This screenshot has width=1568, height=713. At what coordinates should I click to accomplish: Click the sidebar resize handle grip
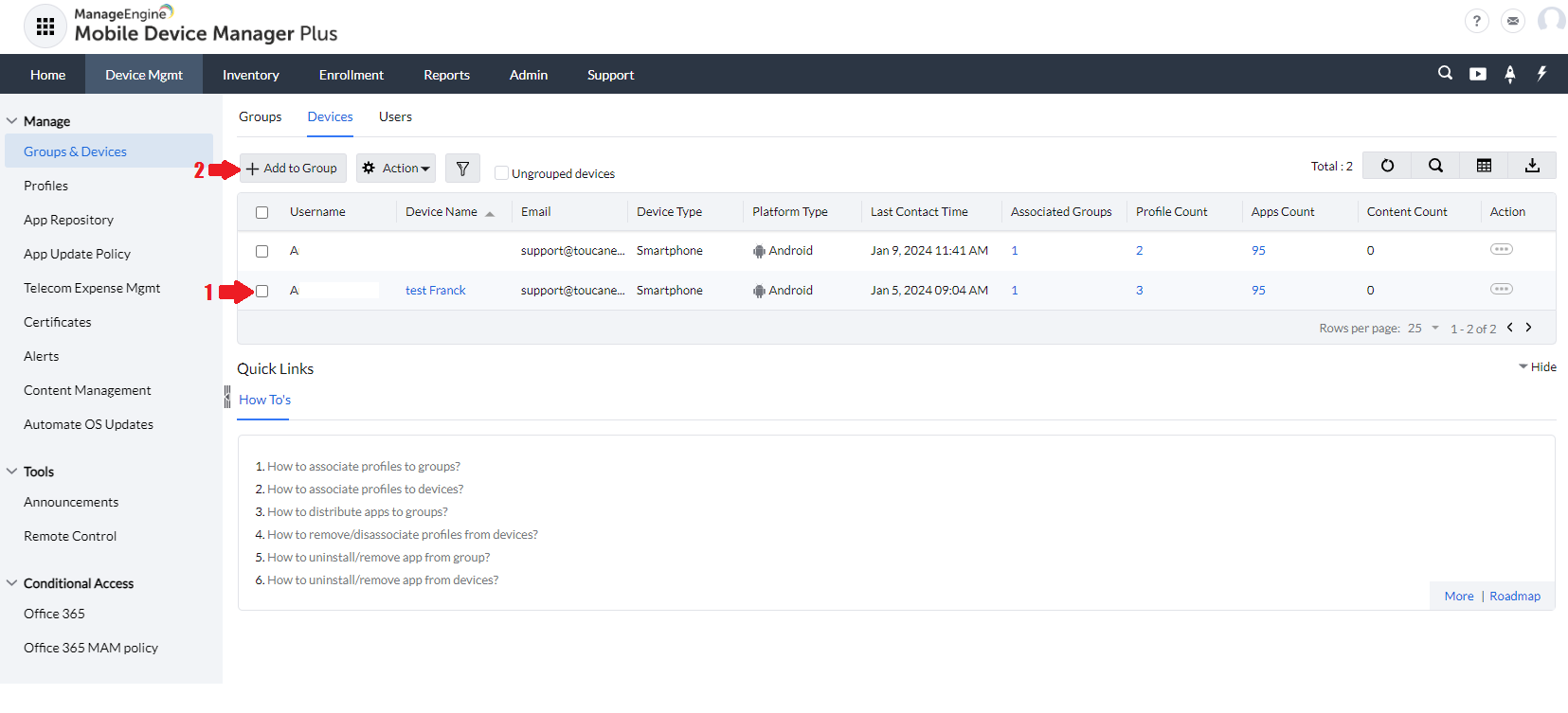coord(227,397)
